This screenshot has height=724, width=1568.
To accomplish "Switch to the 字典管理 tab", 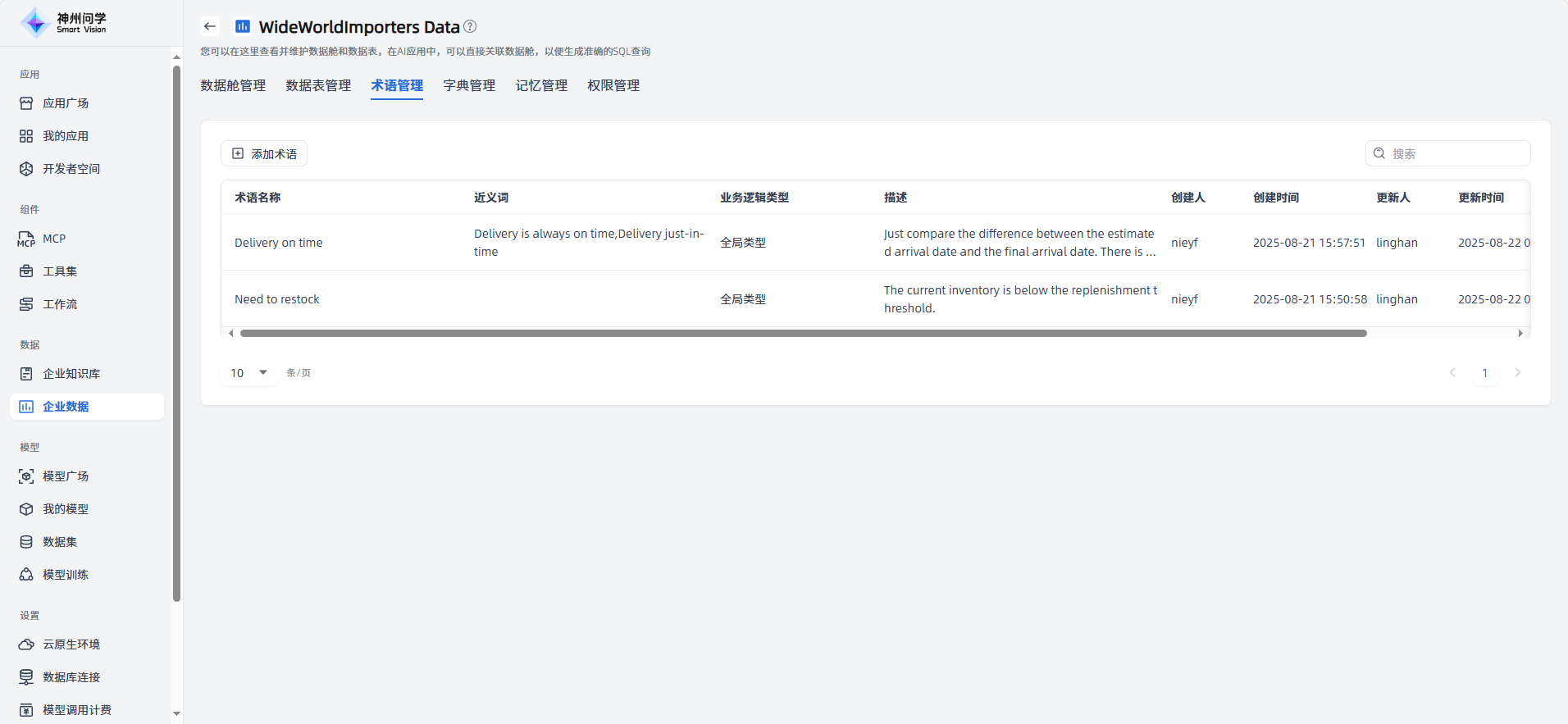I will point(469,85).
